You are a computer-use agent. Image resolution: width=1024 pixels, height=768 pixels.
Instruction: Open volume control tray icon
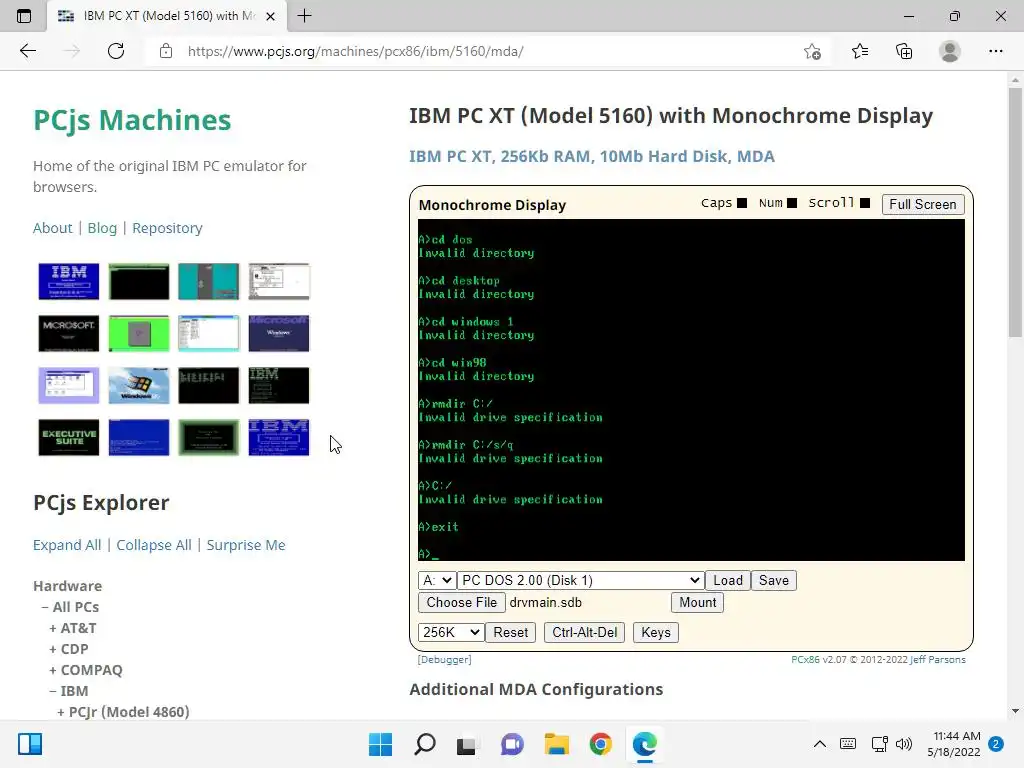903,744
